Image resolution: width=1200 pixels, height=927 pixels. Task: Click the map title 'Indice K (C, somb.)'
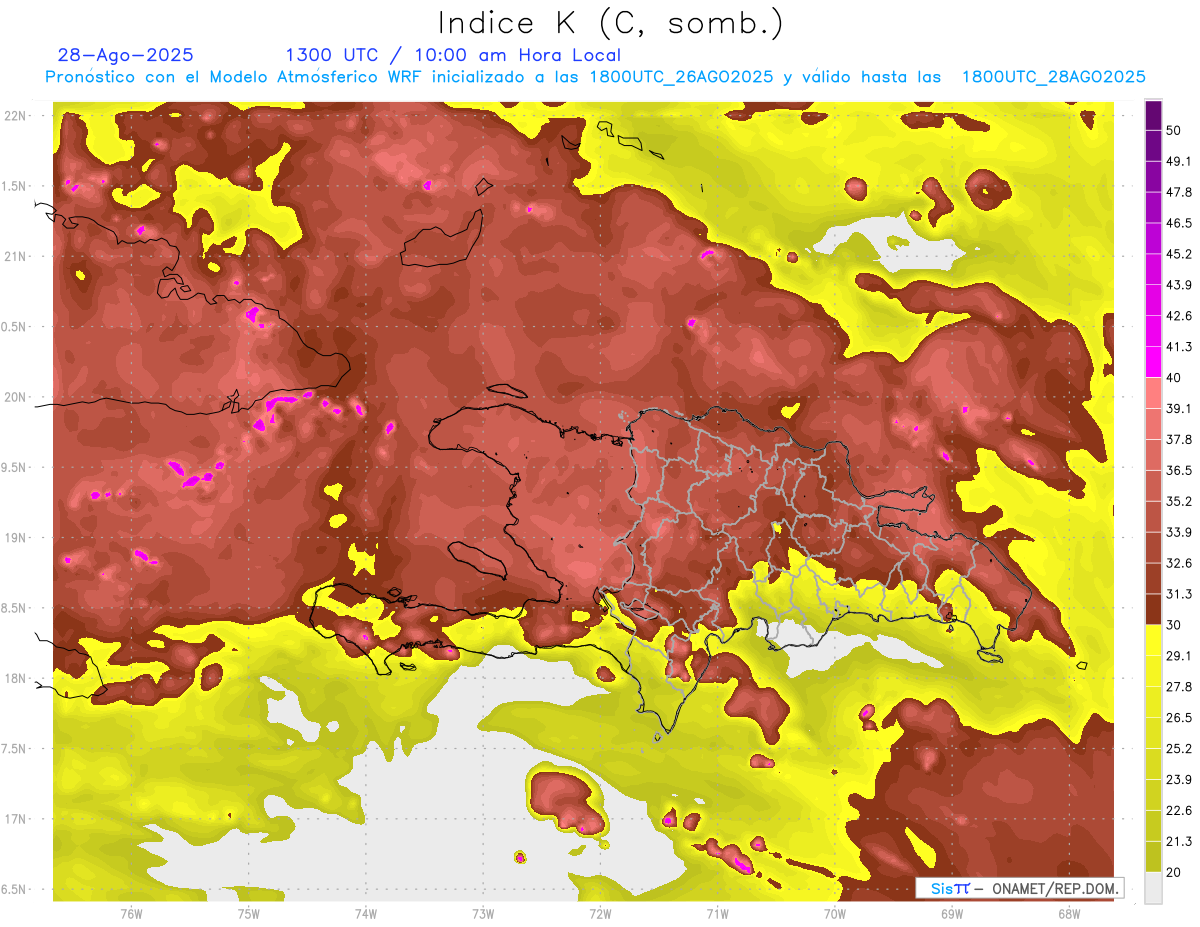tap(610, 23)
